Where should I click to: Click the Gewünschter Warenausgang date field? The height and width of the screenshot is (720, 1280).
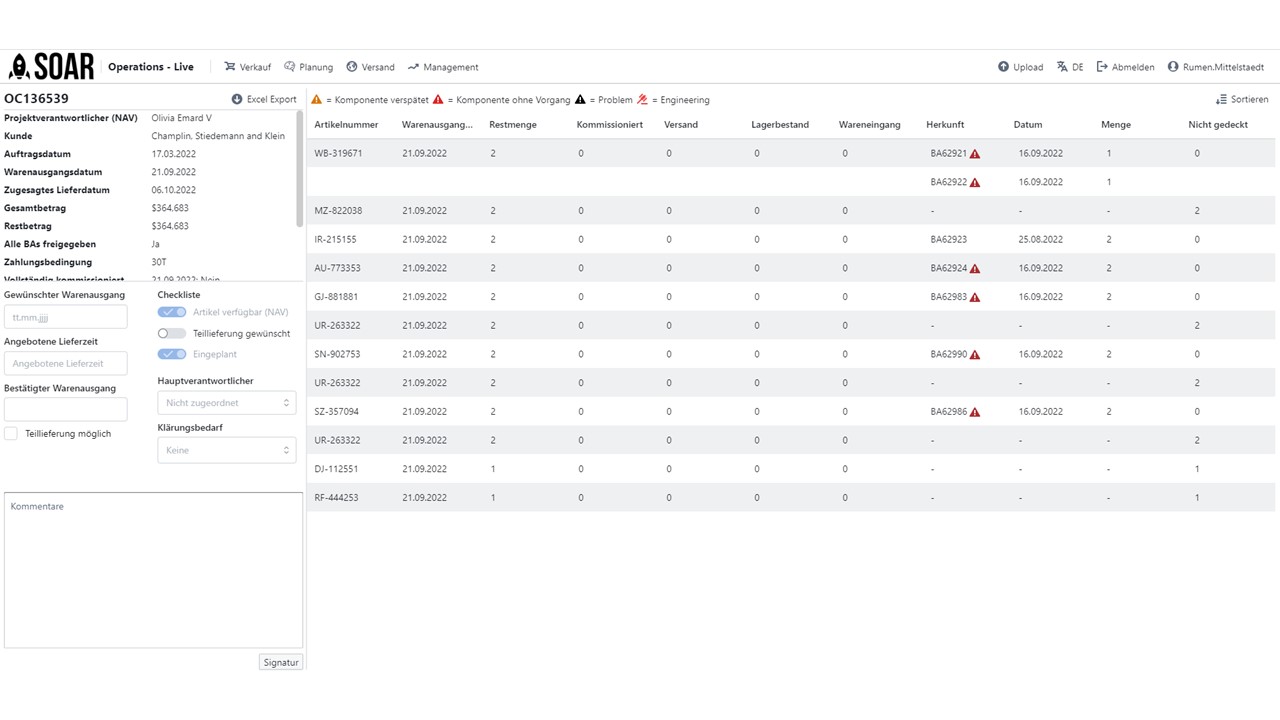coord(66,316)
